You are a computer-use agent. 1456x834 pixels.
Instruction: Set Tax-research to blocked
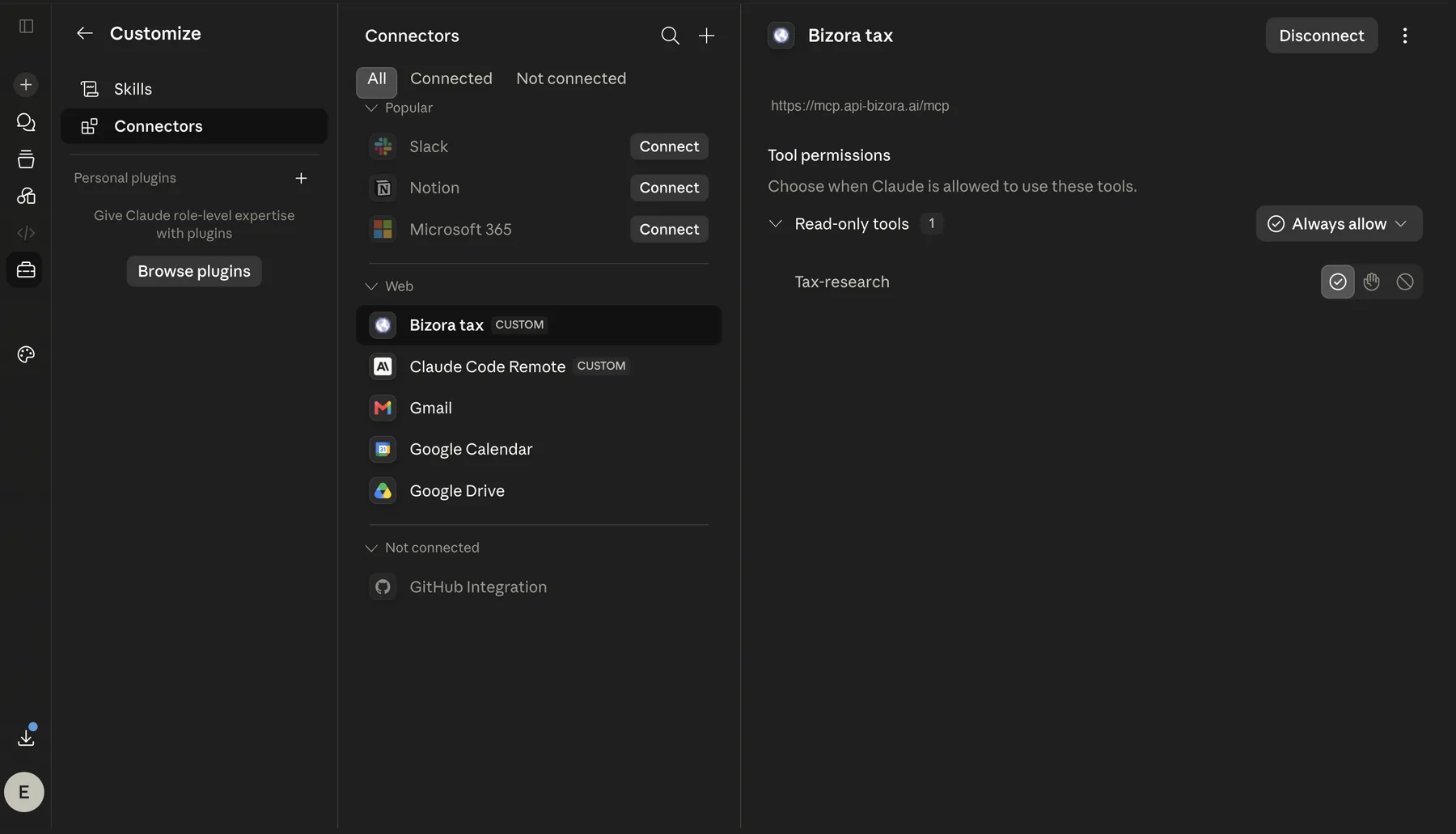tap(1405, 282)
